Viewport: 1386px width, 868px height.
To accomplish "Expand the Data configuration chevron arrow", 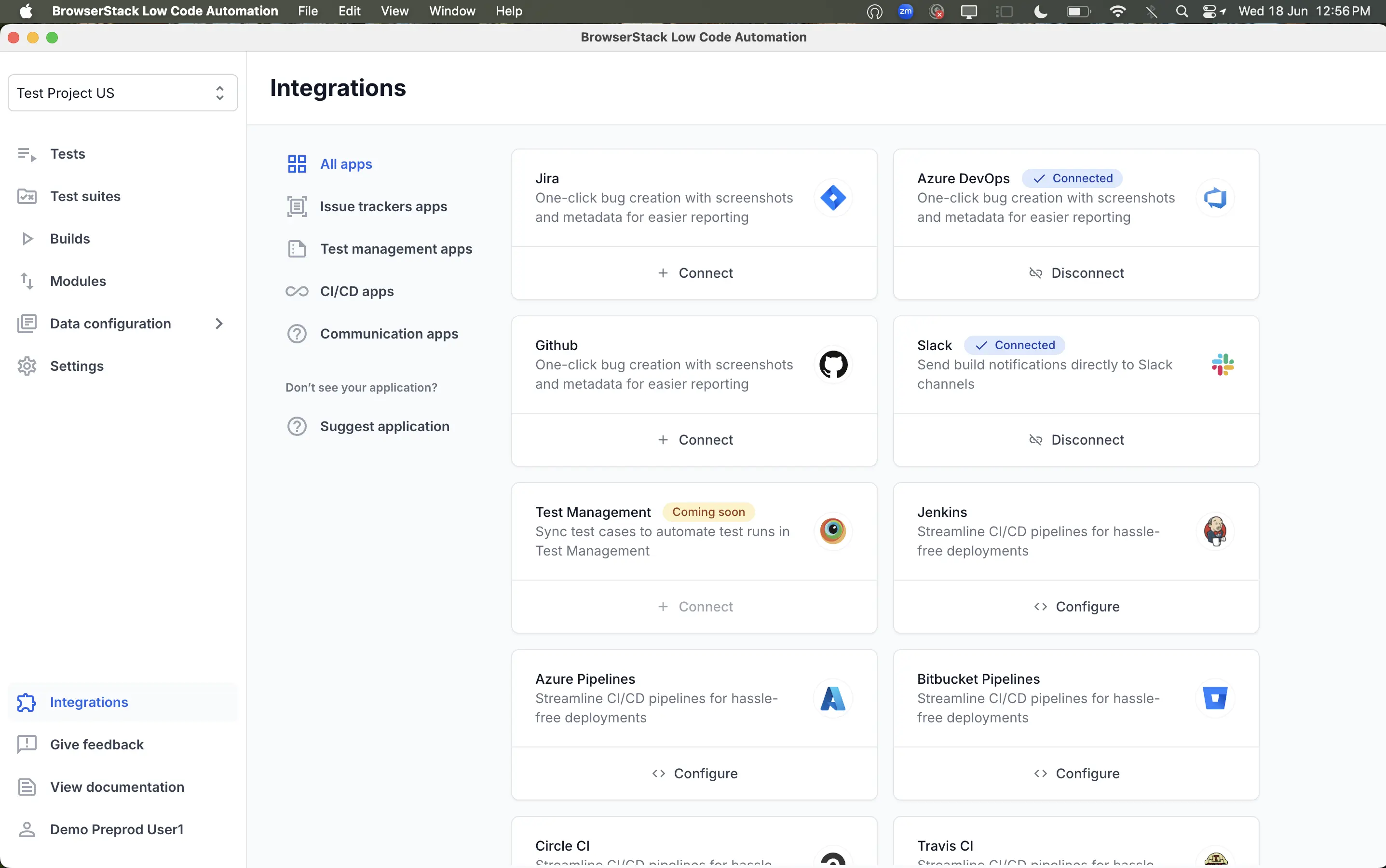I will [x=218, y=324].
